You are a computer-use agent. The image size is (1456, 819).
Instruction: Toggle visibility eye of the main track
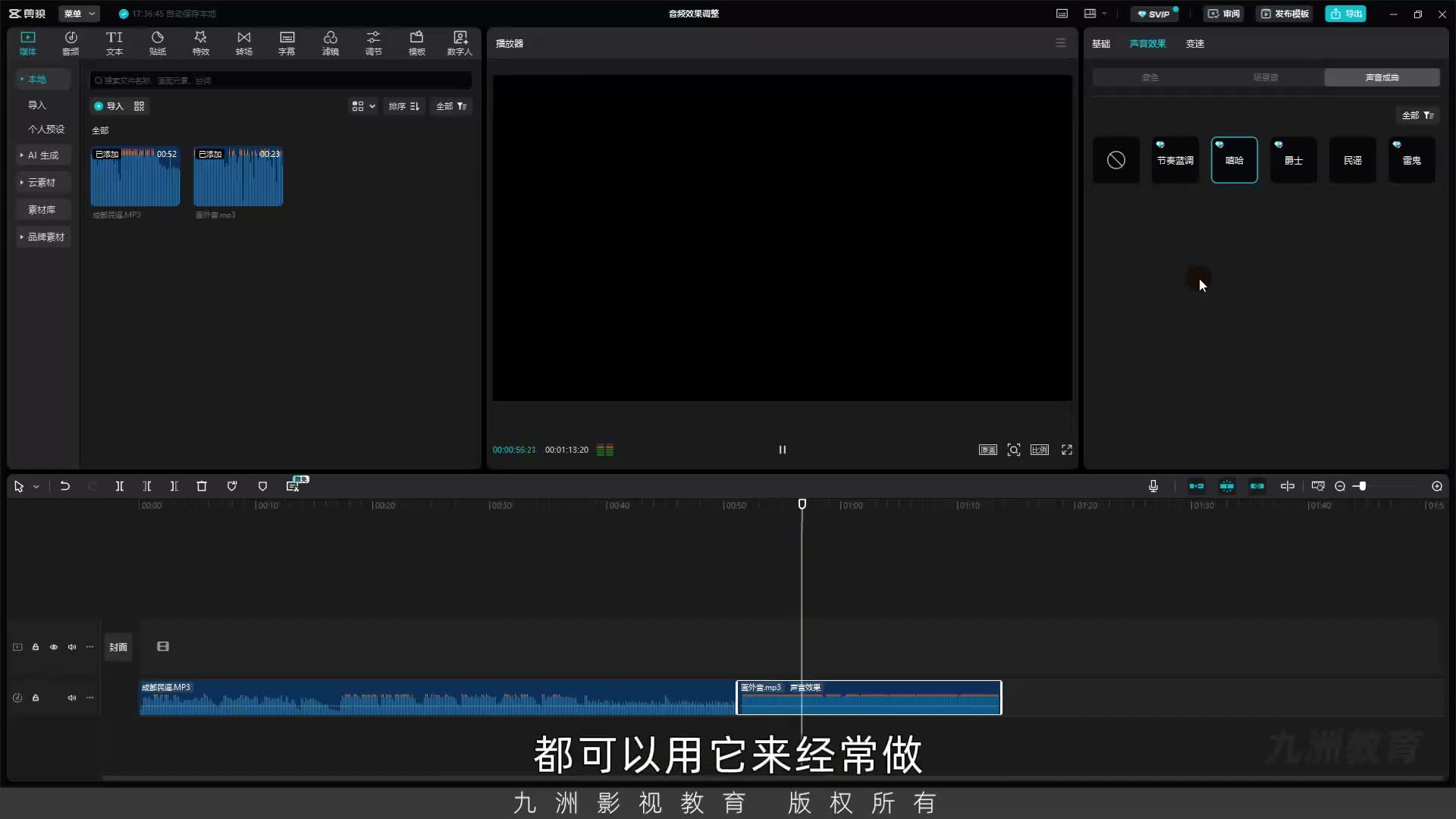point(54,647)
